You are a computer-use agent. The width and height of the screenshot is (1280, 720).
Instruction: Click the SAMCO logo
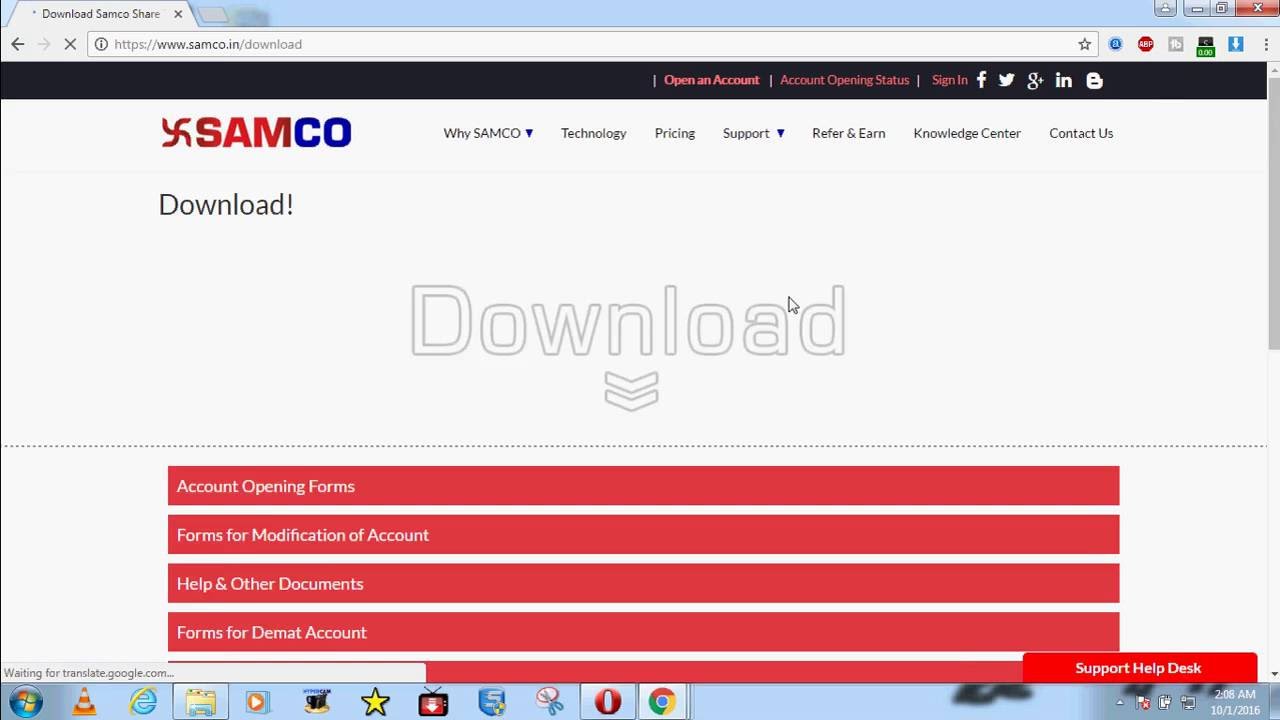256,132
